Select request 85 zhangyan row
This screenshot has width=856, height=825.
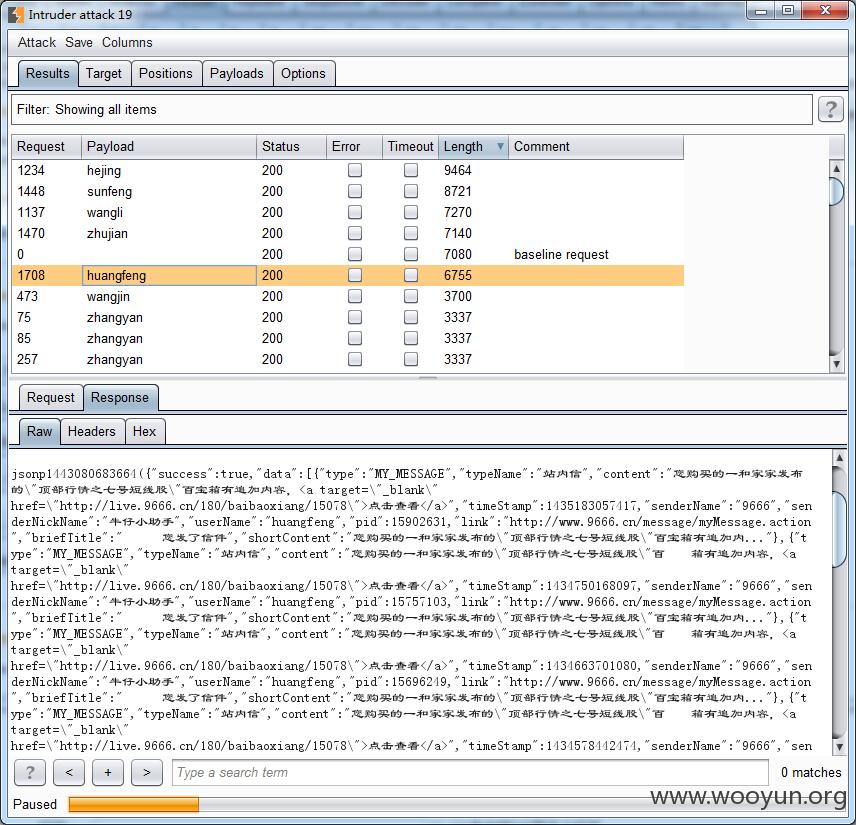point(347,339)
